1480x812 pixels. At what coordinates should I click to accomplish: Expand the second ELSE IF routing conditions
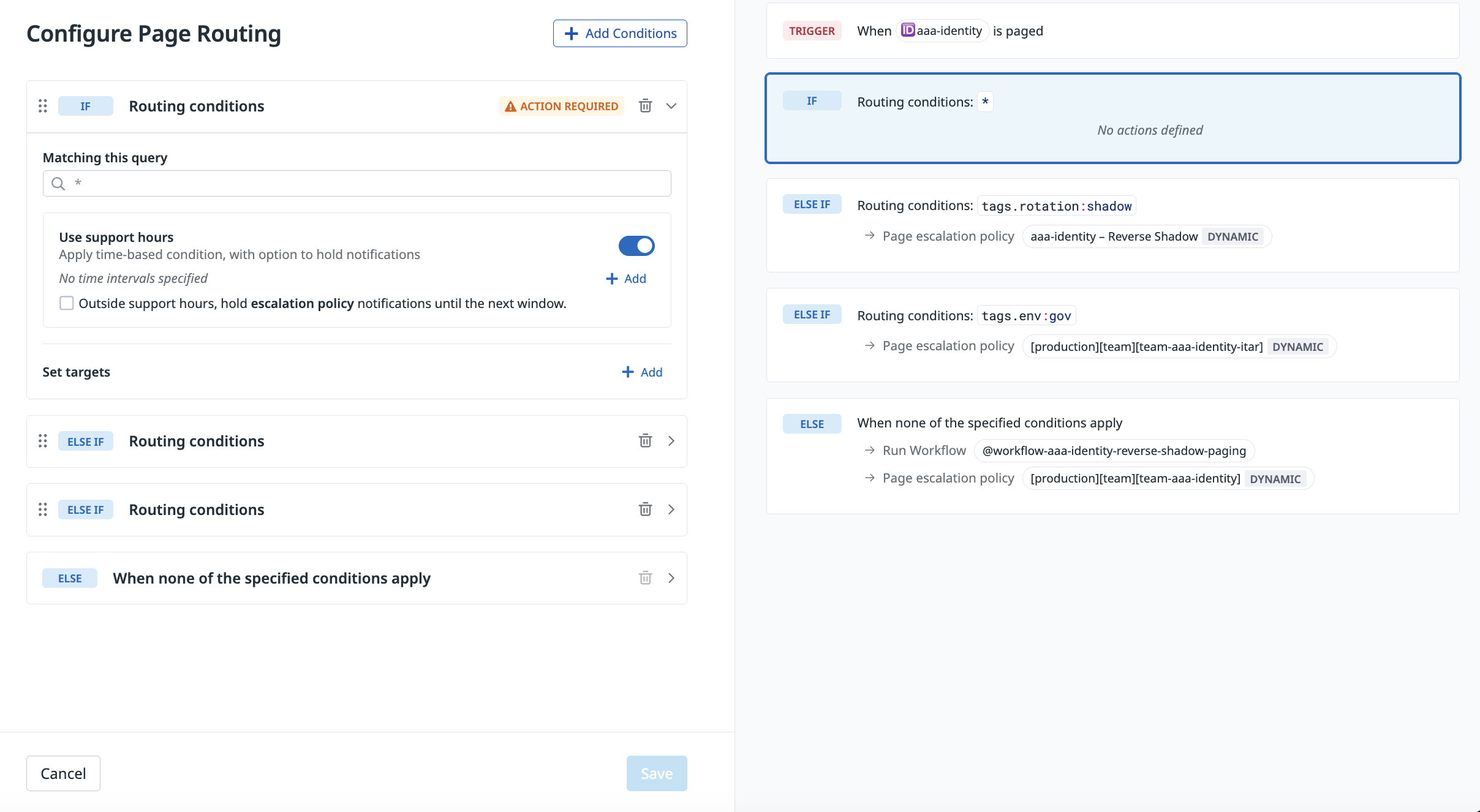tap(671, 509)
